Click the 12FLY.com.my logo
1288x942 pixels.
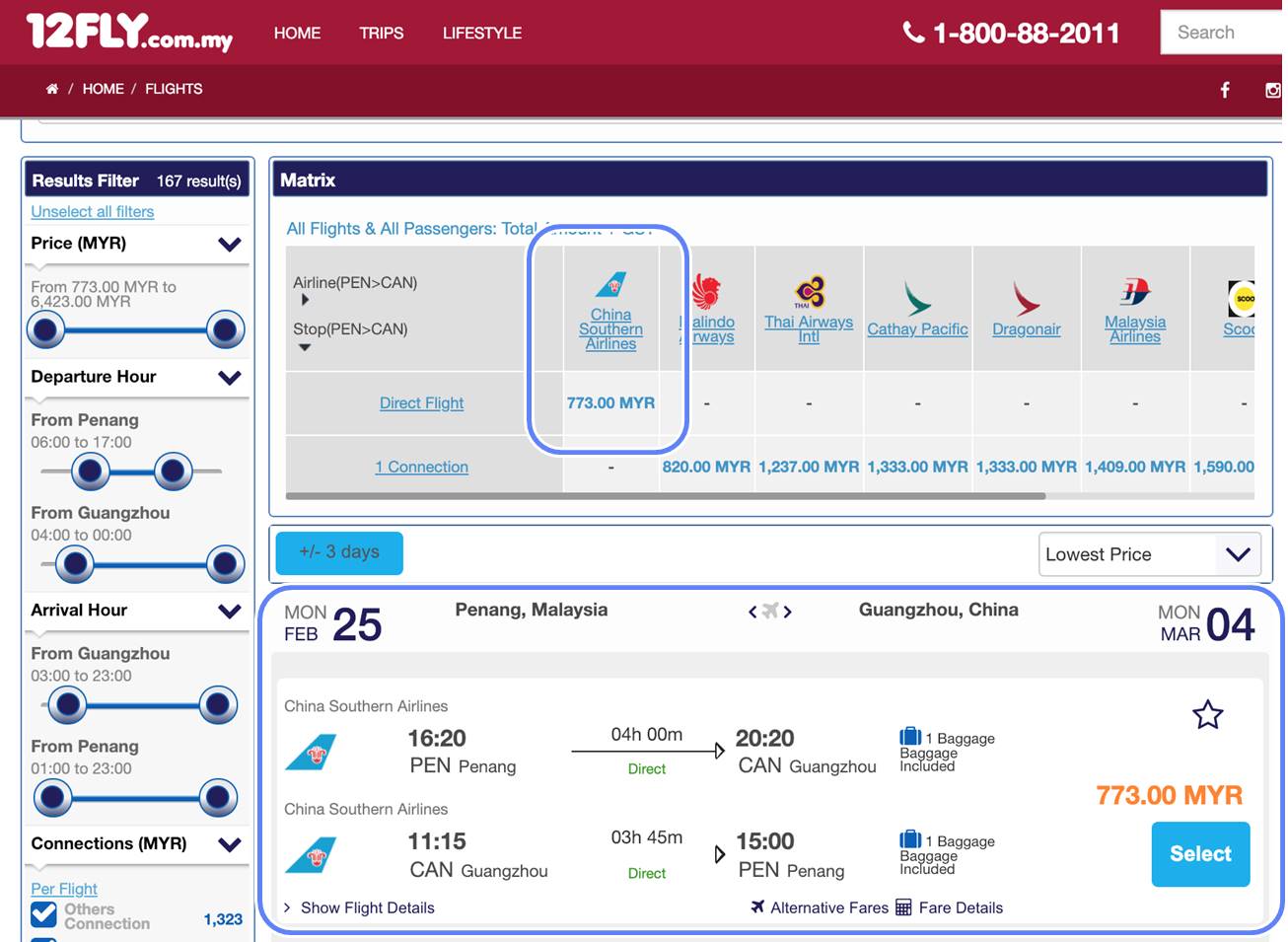(x=129, y=32)
